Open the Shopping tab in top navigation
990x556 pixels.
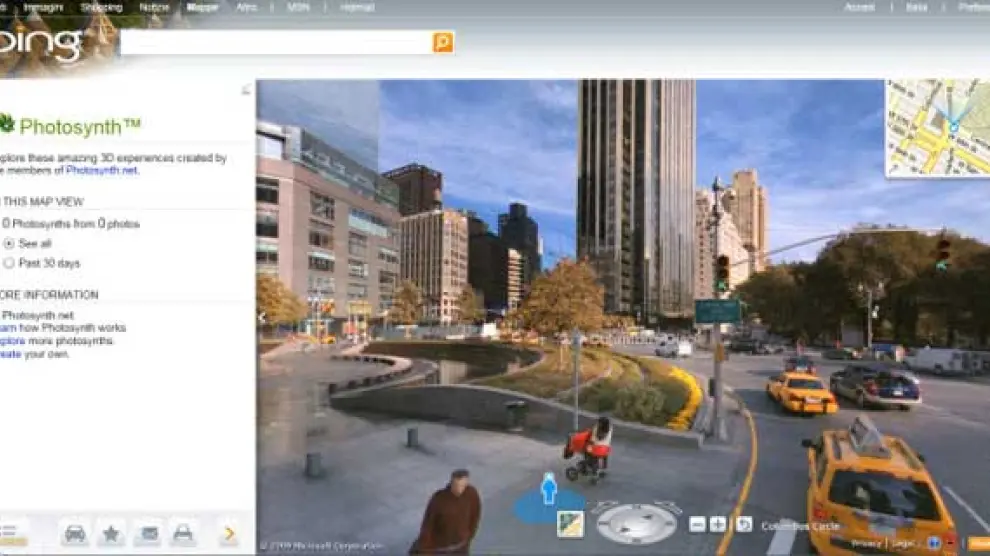100,7
